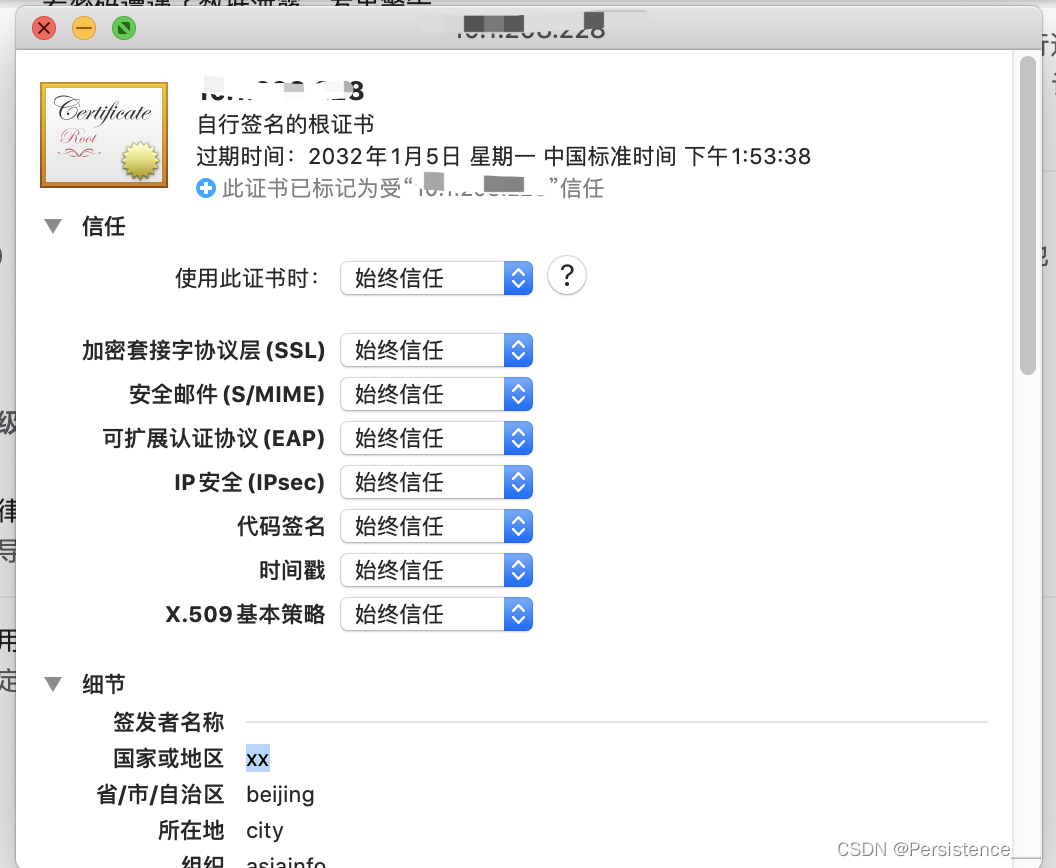1056x868 pixels.
Task: Open the 使用此证书时 trust dropdown
Action: pyautogui.click(x=436, y=278)
